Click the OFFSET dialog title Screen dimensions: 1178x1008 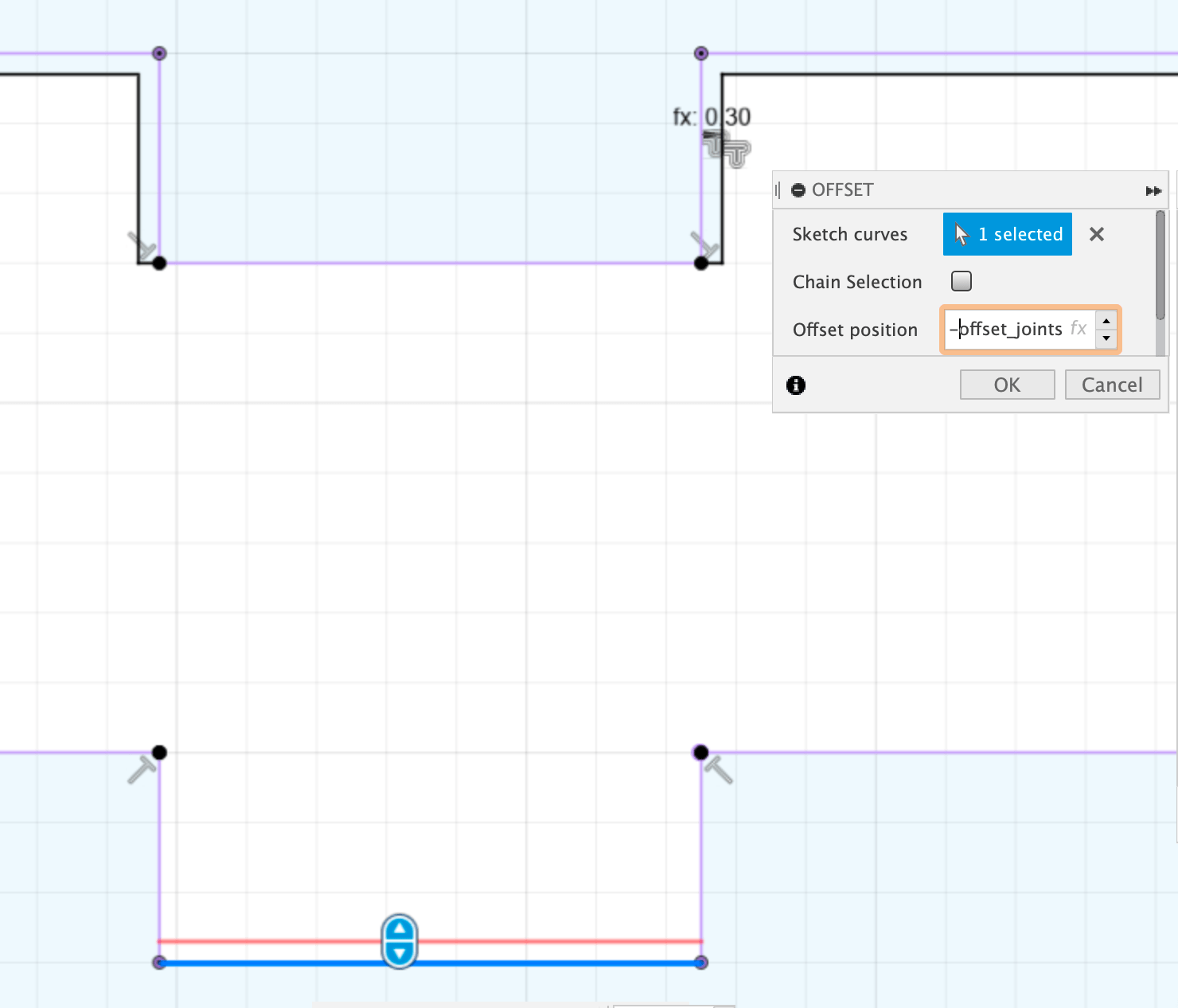[843, 190]
